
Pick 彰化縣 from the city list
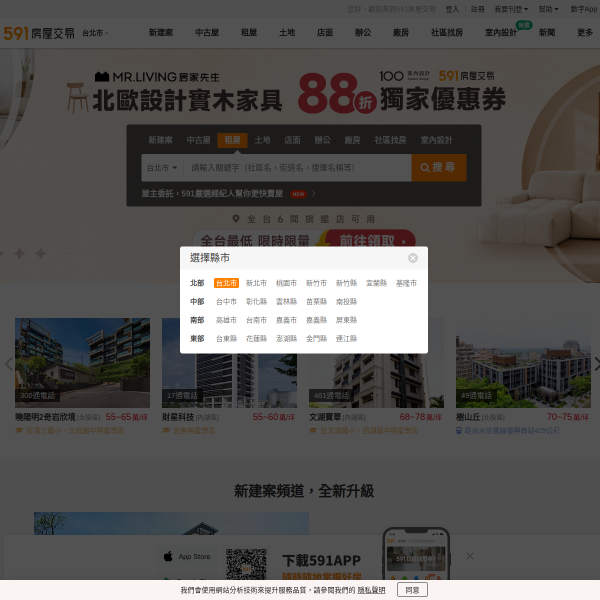point(256,302)
